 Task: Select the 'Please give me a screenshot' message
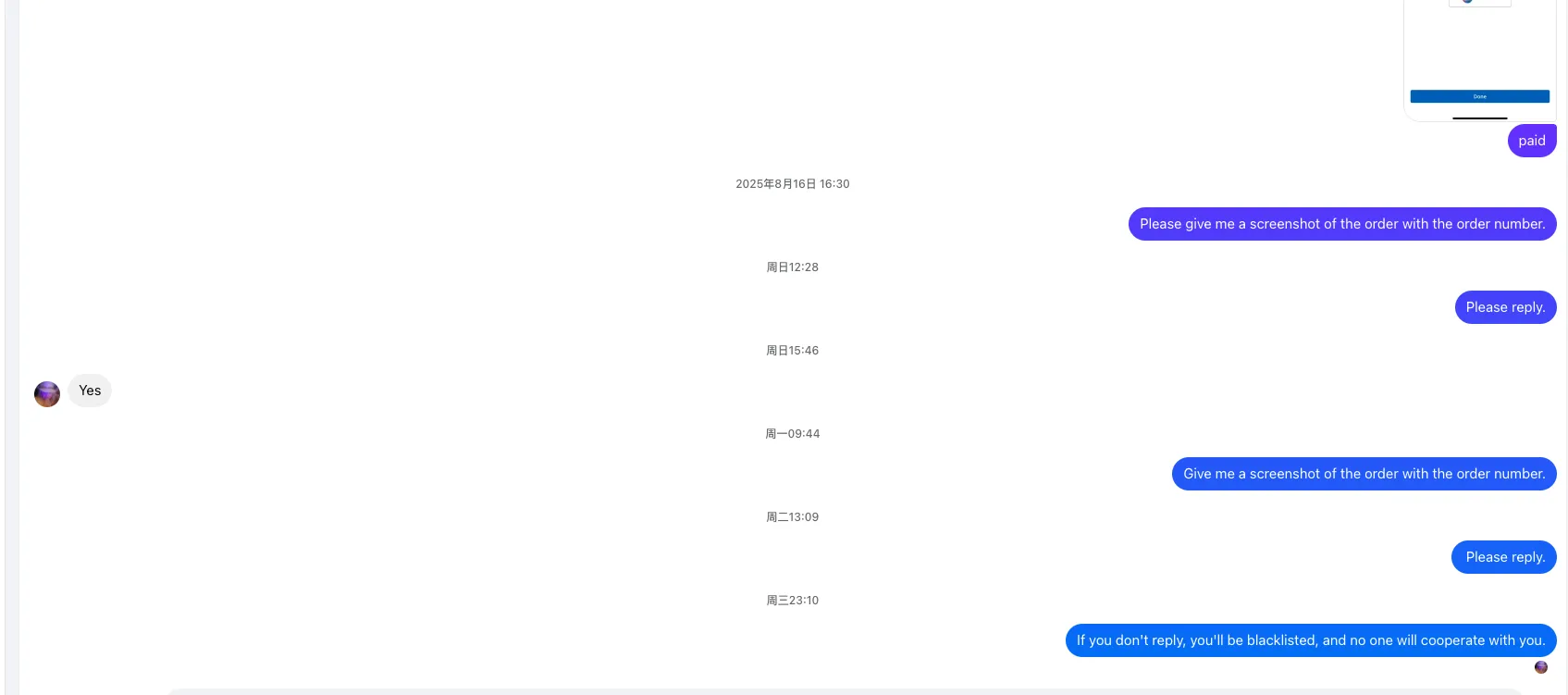click(x=1342, y=224)
